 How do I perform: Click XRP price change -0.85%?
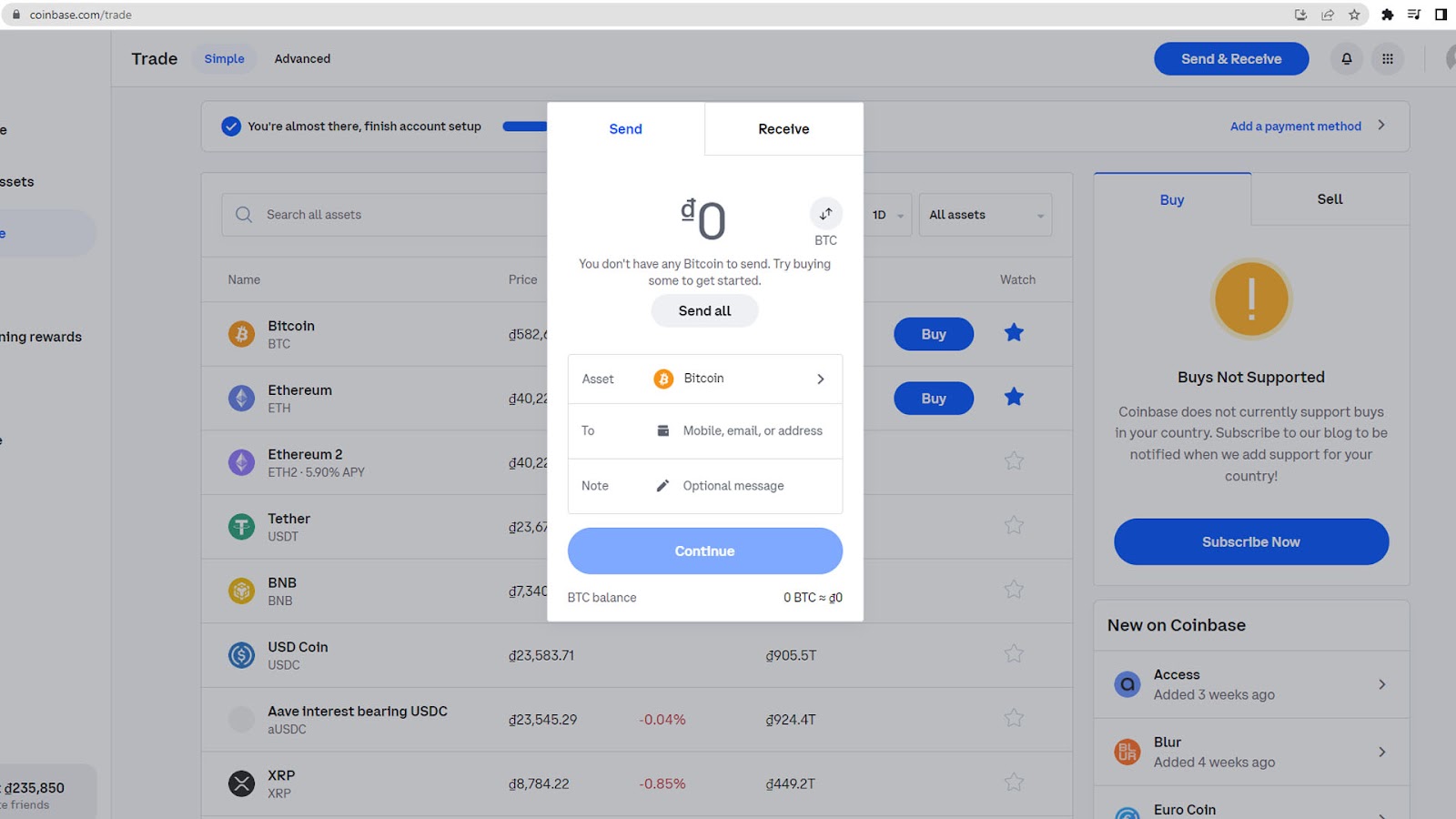[662, 784]
